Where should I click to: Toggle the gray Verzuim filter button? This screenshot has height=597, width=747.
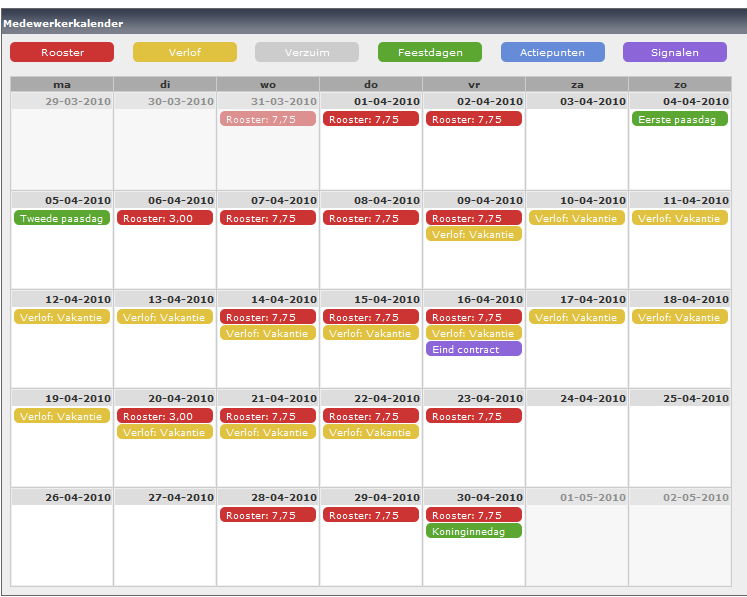pyautogui.click(x=307, y=52)
